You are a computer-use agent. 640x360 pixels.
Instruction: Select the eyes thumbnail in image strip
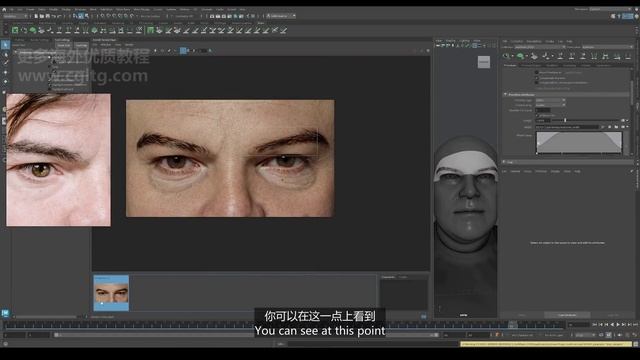click(x=111, y=293)
